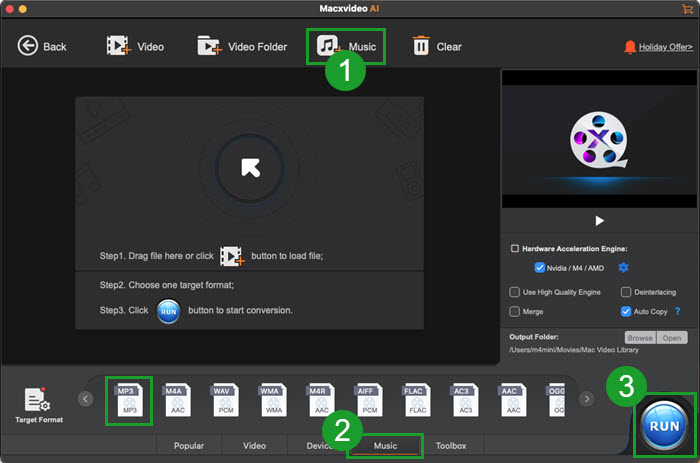Image resolution: width=700 pixels, height=463 pixels.
Task: Click the drop-file arrow circle
Action: 250,168
